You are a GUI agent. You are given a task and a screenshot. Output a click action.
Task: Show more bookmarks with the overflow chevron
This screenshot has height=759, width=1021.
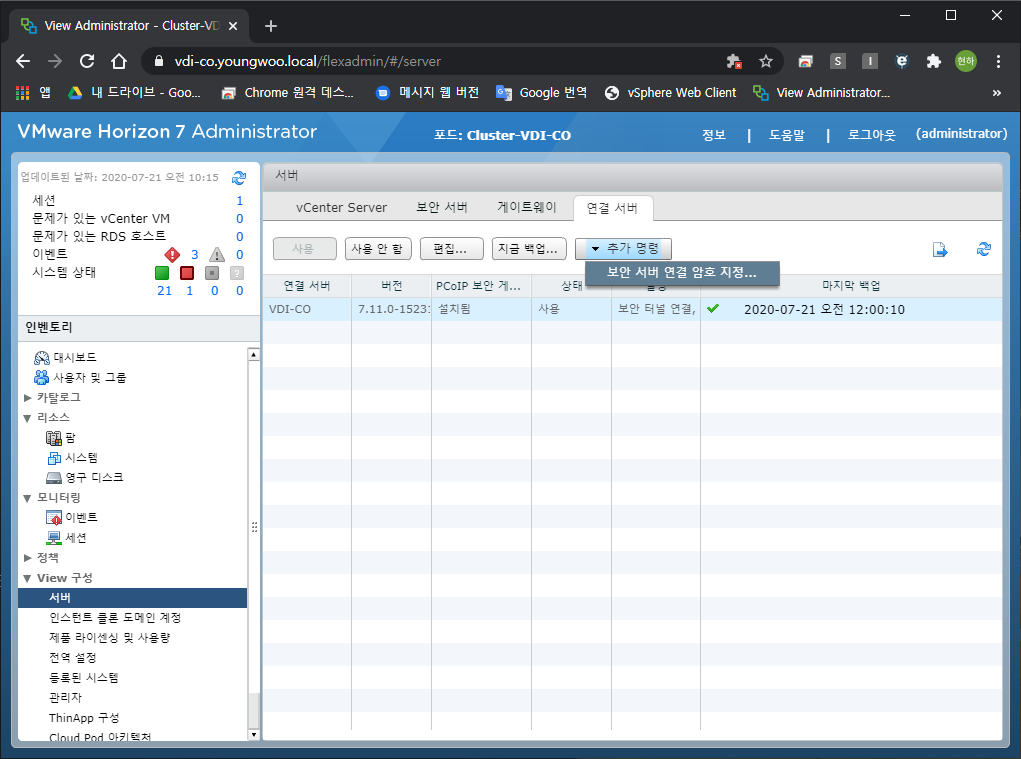tap(996, 92)
